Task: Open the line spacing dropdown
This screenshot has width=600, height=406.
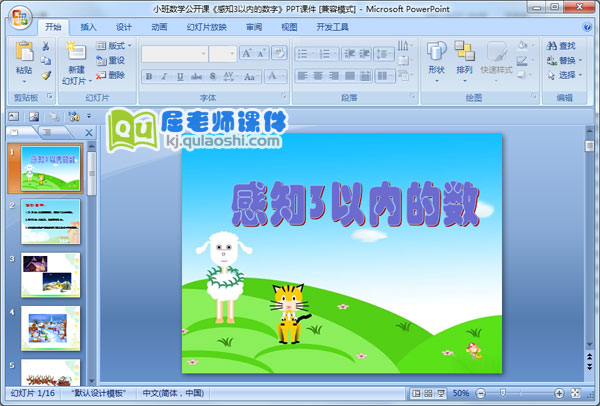Action: pyautogui.click(x=384, y=54)
